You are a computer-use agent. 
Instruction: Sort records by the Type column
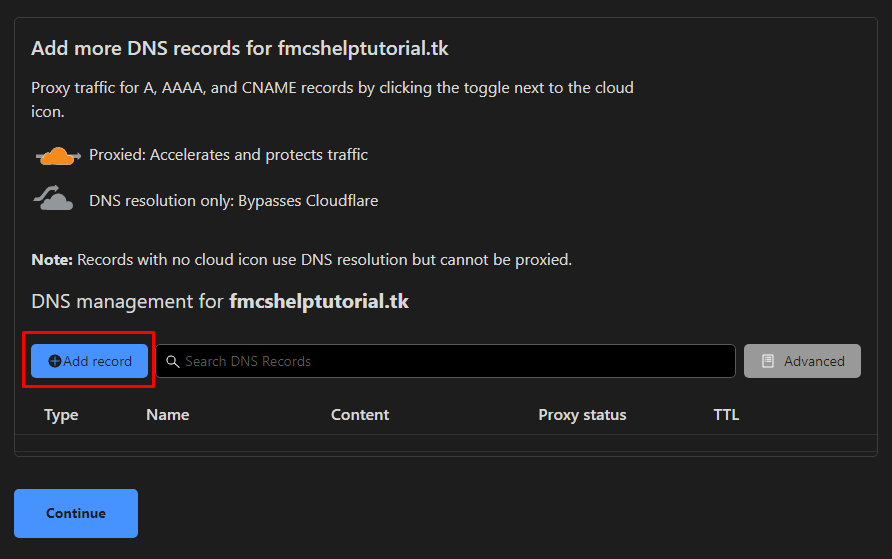tap(61, 415)
